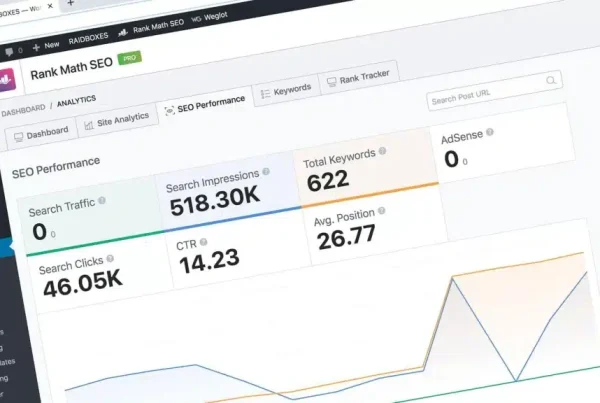
Task: Switch to the Site Analytics tab
Action: coord(117,121)
